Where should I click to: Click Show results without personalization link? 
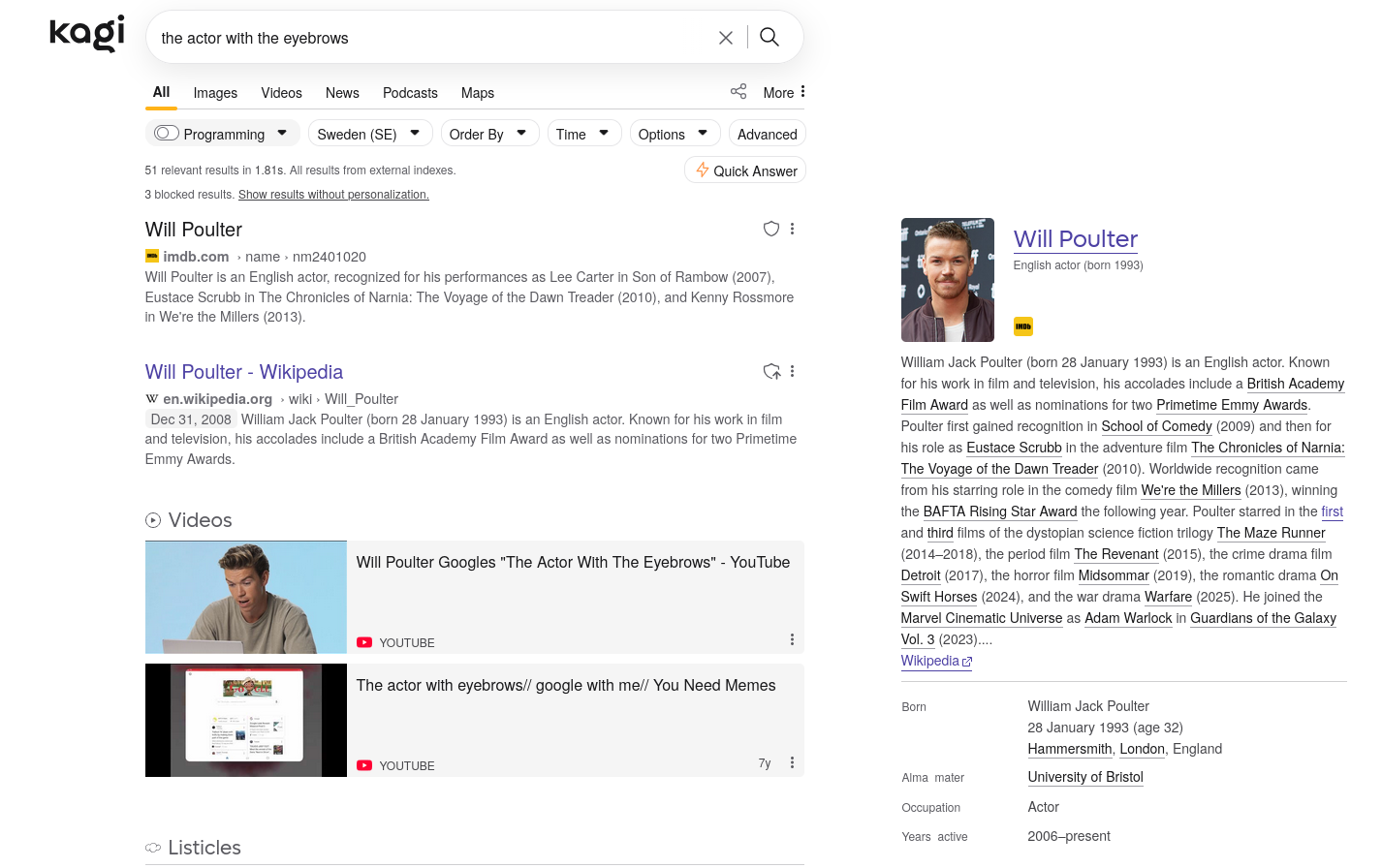pyautogui.click(x=333, y=195)
